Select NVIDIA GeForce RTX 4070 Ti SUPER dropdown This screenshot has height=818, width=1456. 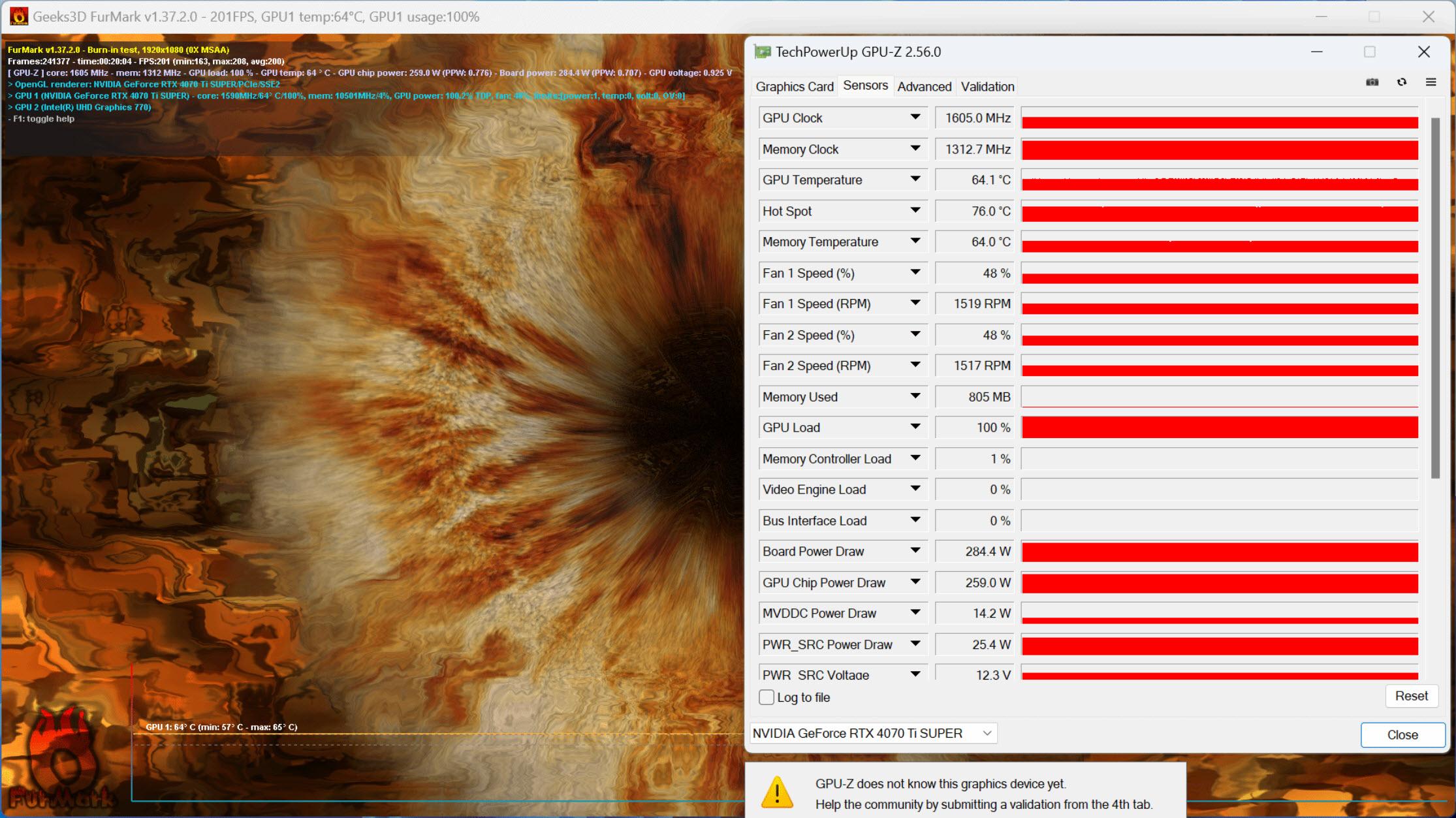point(873,733)
